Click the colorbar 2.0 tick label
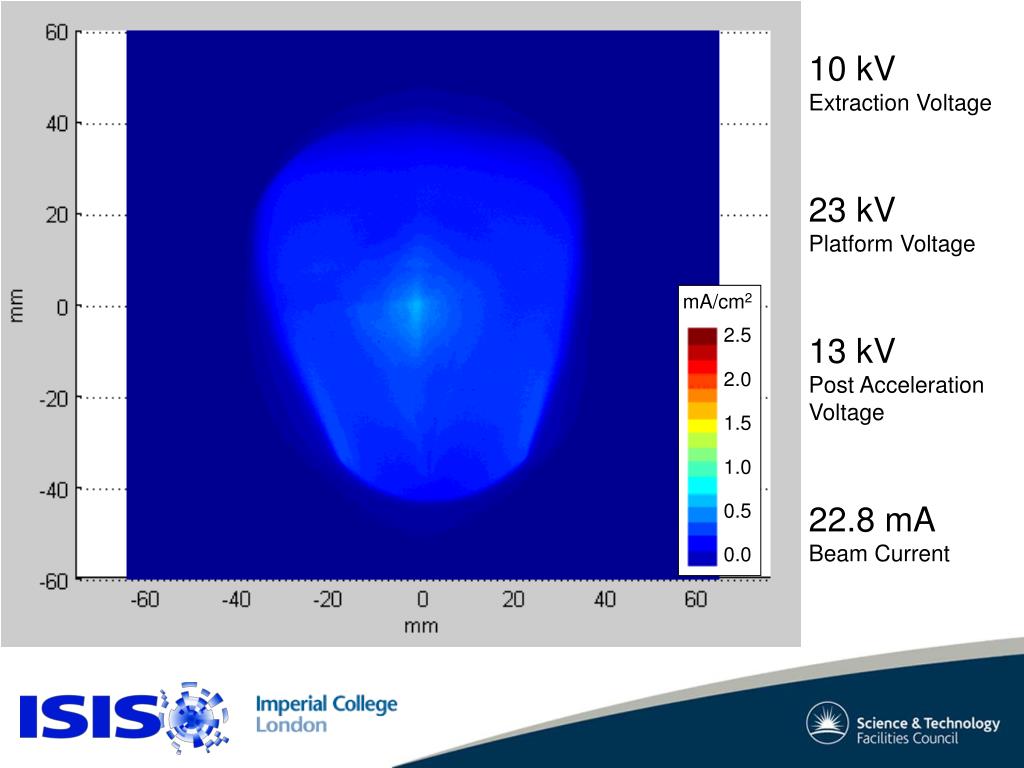The width and height of the screenshot is (1024, 768). click(737, 379)
